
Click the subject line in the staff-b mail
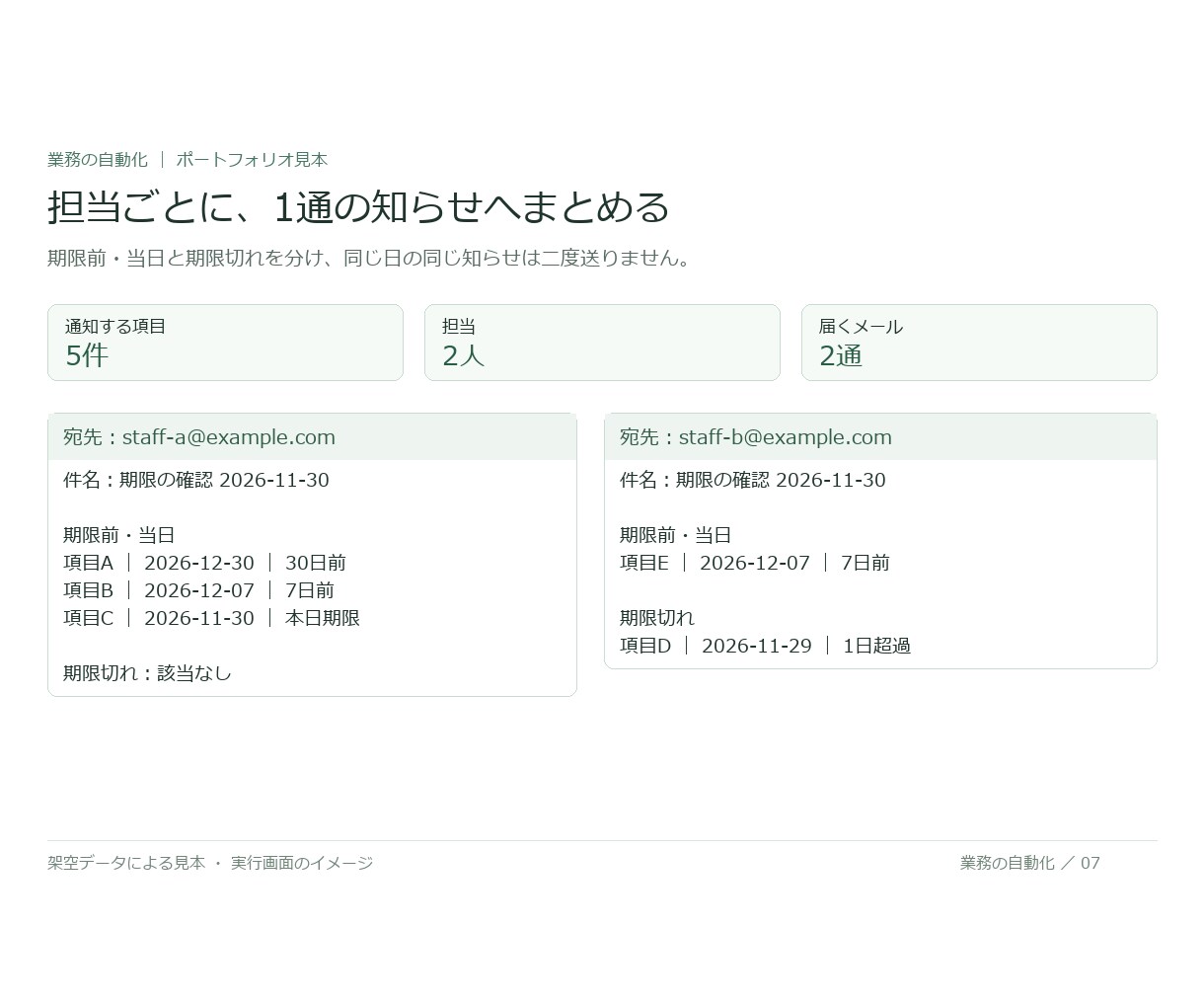coord(753,480)
